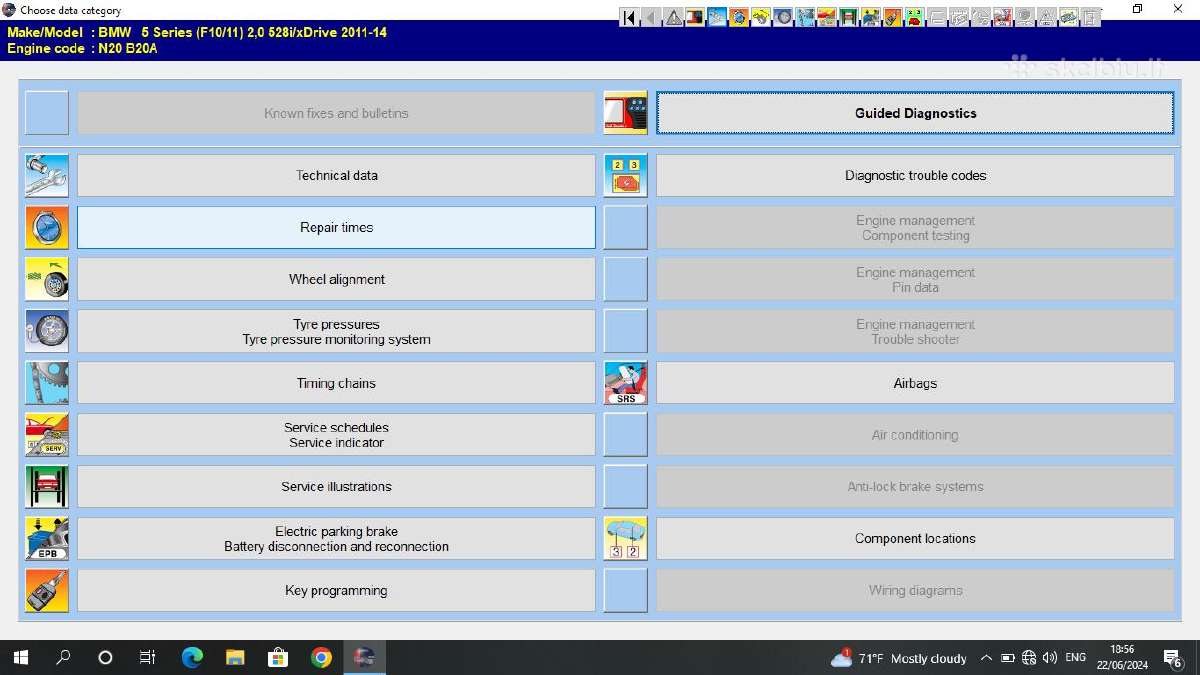The width and height of the screenshot is (1200, 675).
Task: Click the small Guided Diagnostics icon in top toolbar
Action: [x=695, y=17]
